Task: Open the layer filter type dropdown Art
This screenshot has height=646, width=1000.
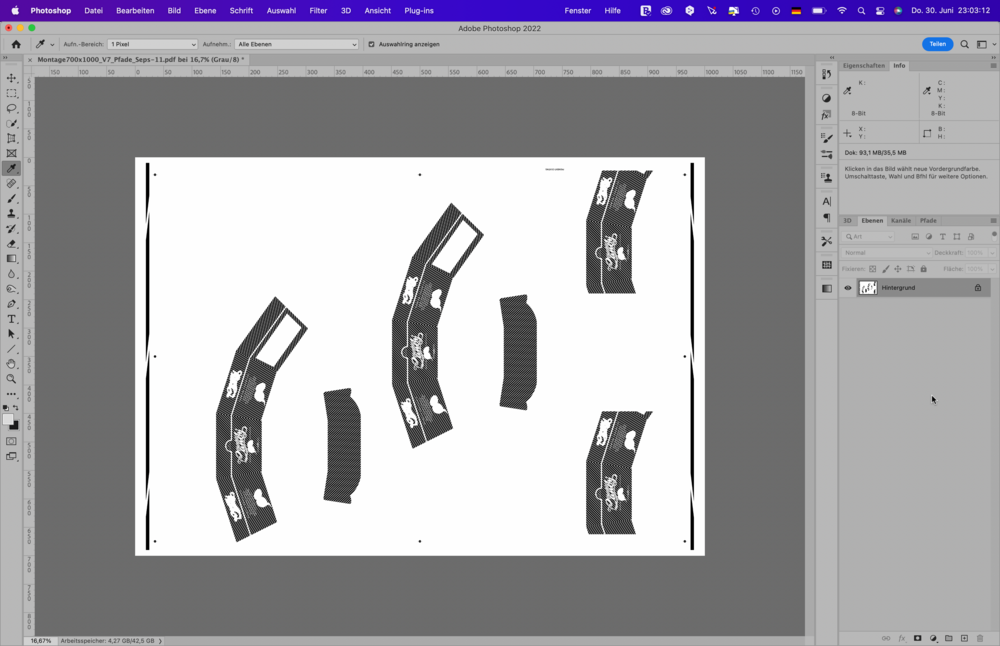Action: click(x=869, y=237)
